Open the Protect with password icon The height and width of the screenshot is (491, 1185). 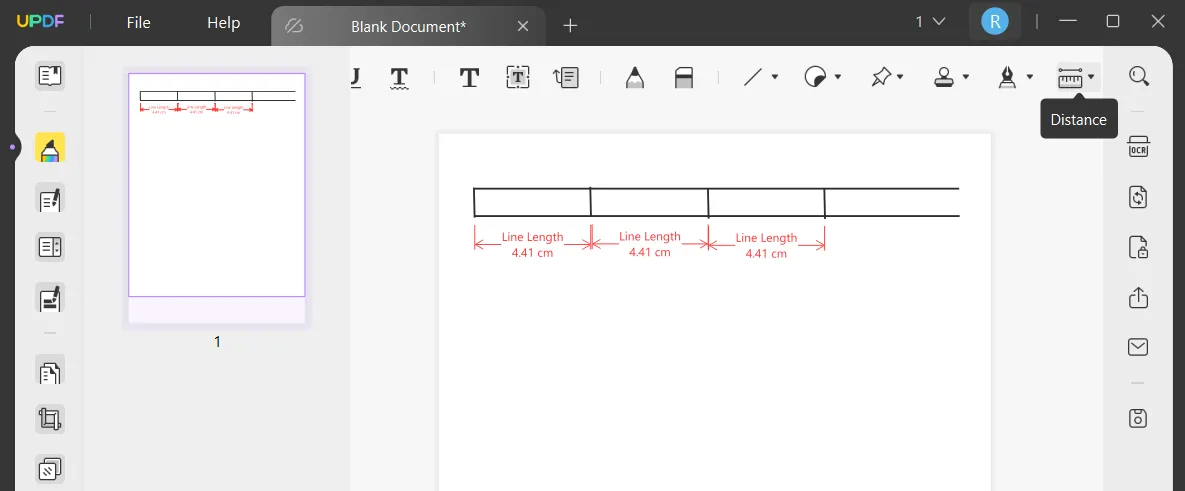tap(1138, 248)
